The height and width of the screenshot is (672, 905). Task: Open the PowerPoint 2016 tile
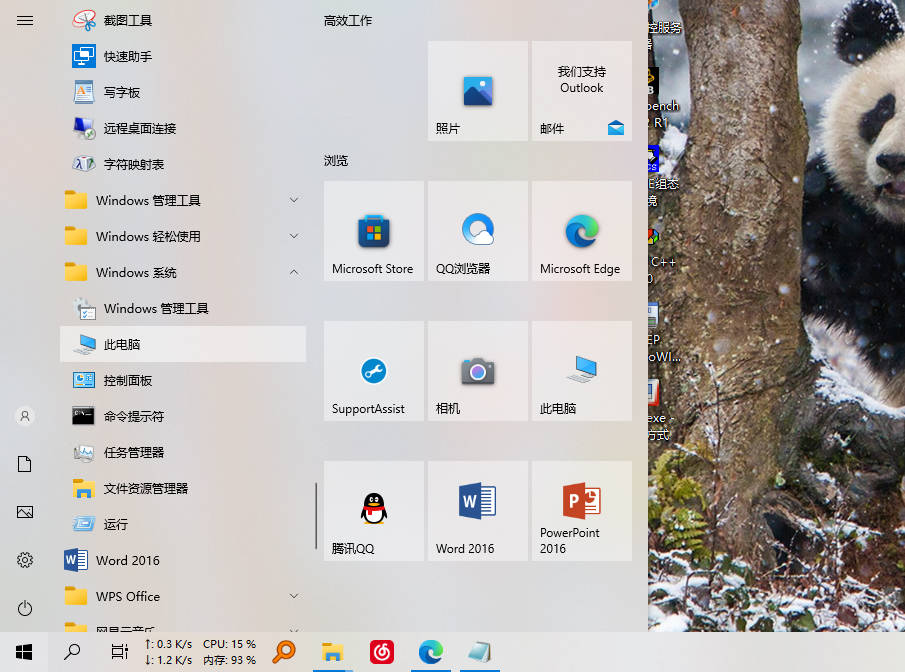point(581,510)
